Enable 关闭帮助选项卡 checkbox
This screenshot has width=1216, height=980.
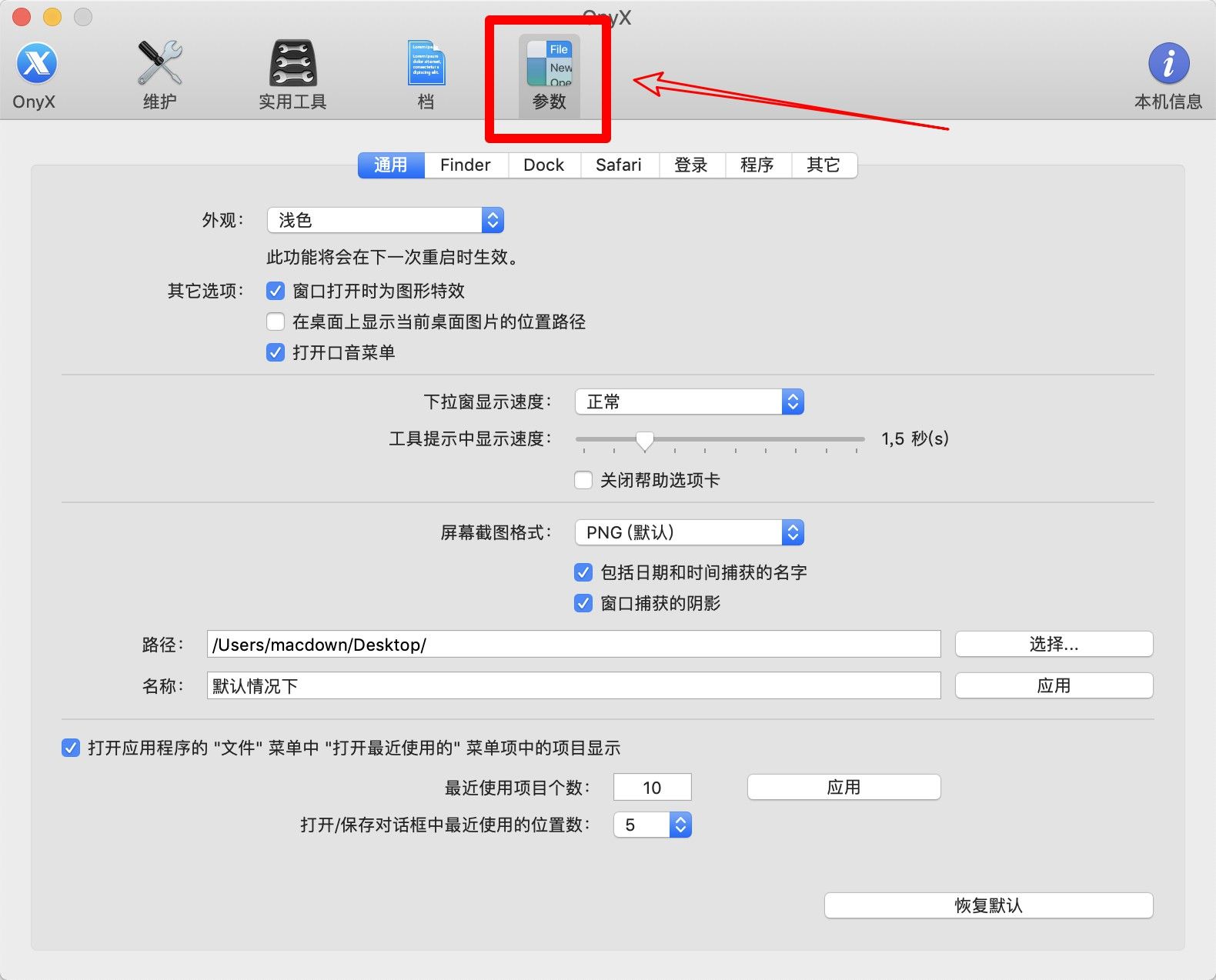(x=583, y=480)
